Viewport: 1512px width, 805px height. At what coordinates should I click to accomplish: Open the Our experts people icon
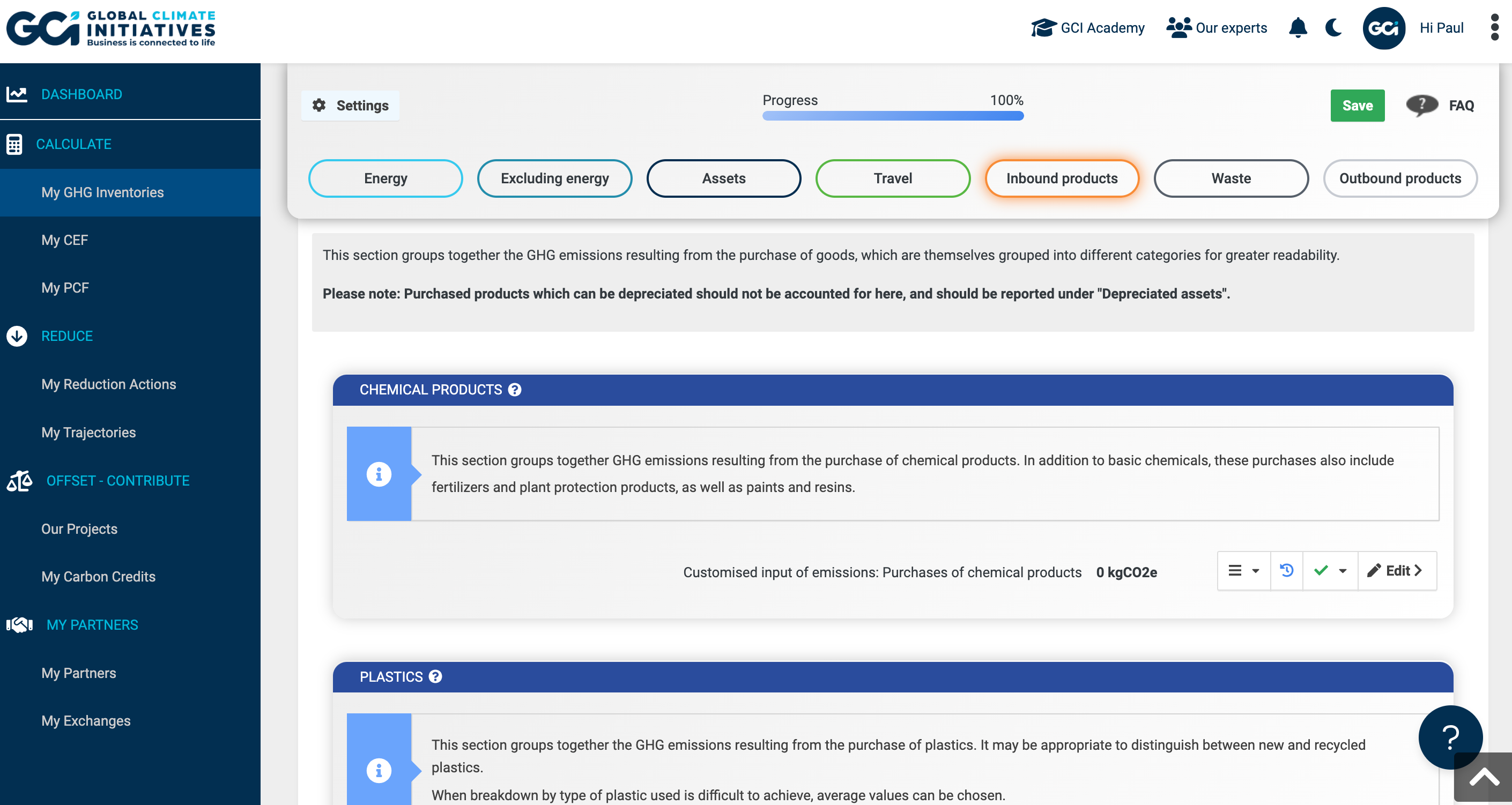pyautogui.click(x=1179, y=27)
